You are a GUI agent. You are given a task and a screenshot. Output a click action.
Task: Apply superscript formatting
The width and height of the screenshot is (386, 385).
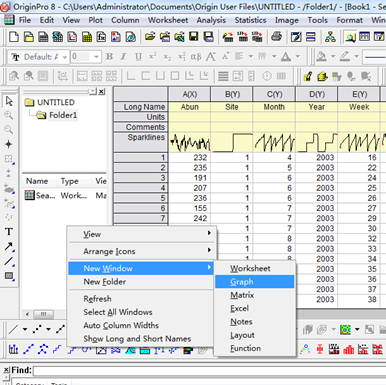click(x=152, y=57)
